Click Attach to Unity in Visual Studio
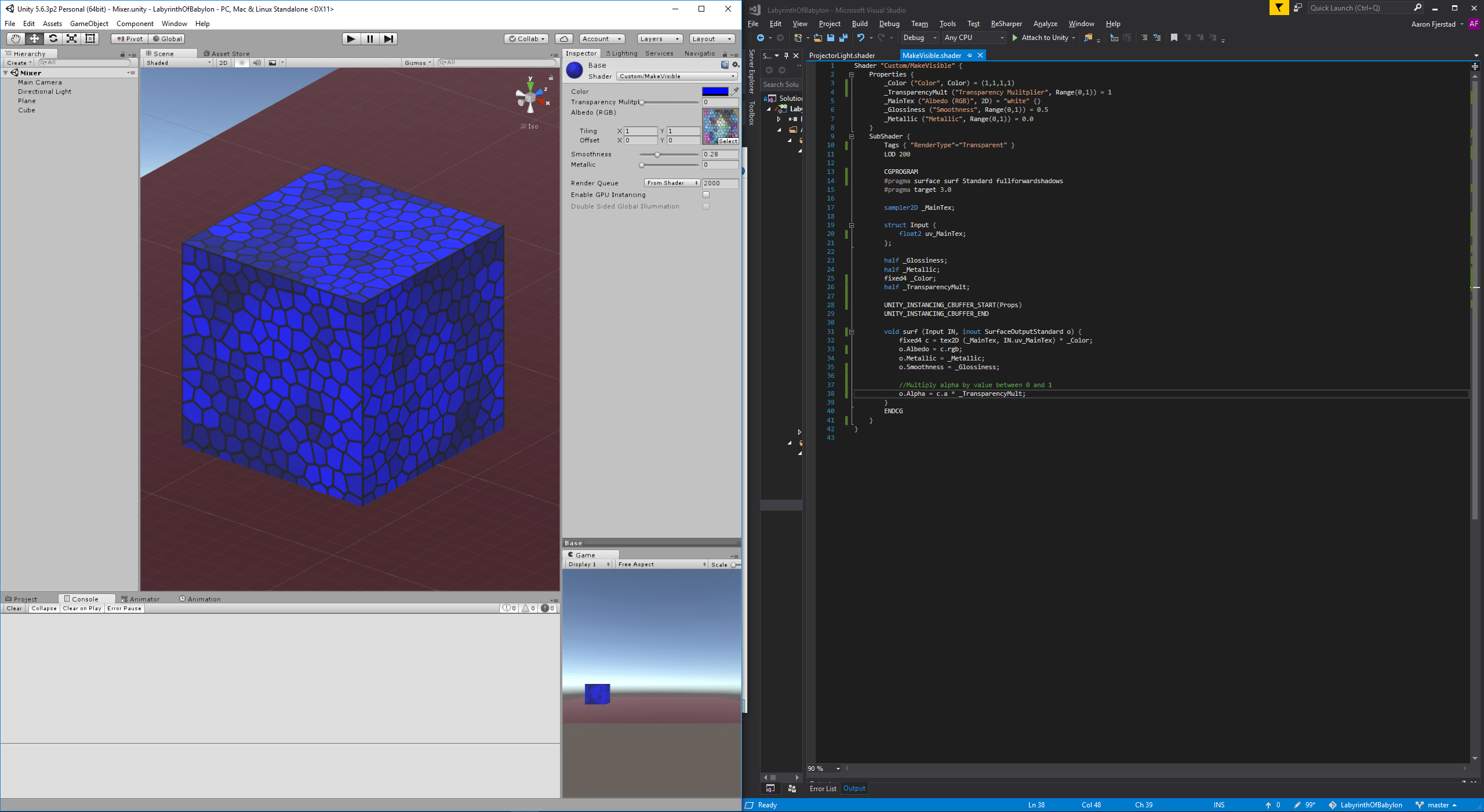Screen dimensions: 1484x812 1045,37
